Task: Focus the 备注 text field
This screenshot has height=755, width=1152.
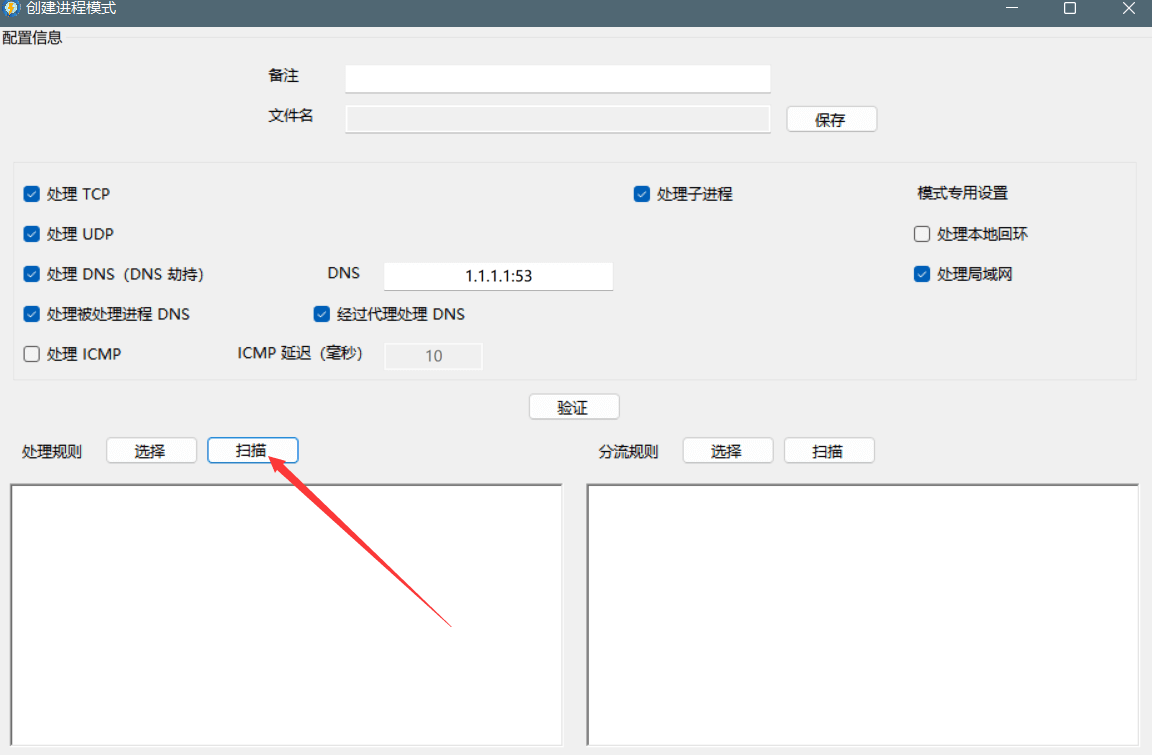Action: (x=557, y=78)
